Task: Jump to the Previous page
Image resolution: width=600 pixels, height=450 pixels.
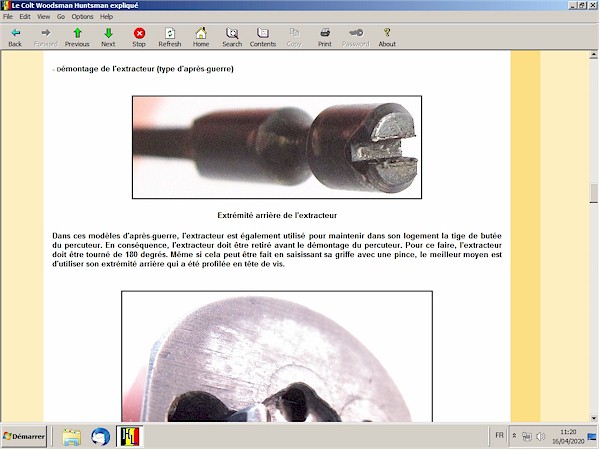Action: 77,37
